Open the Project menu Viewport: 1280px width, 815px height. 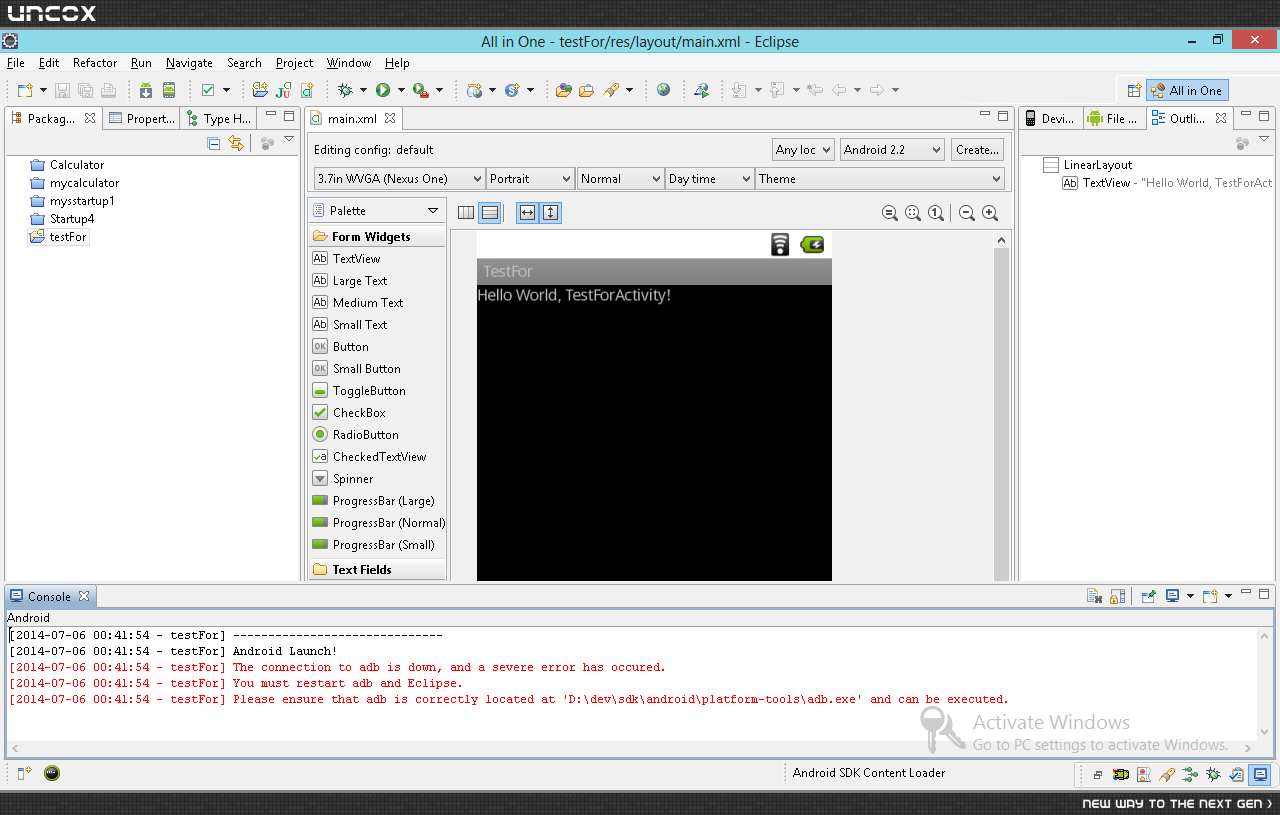pyautogui.click(x=294, y=63)
